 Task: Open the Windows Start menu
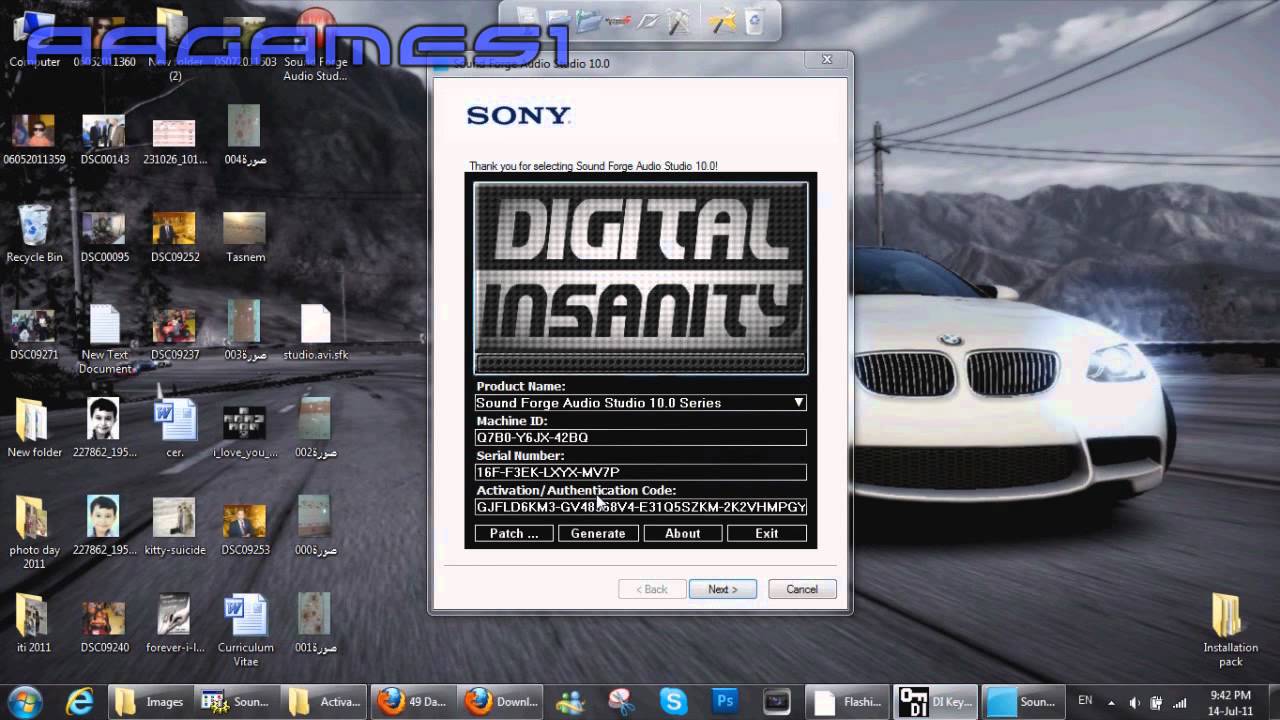point(26,701)
